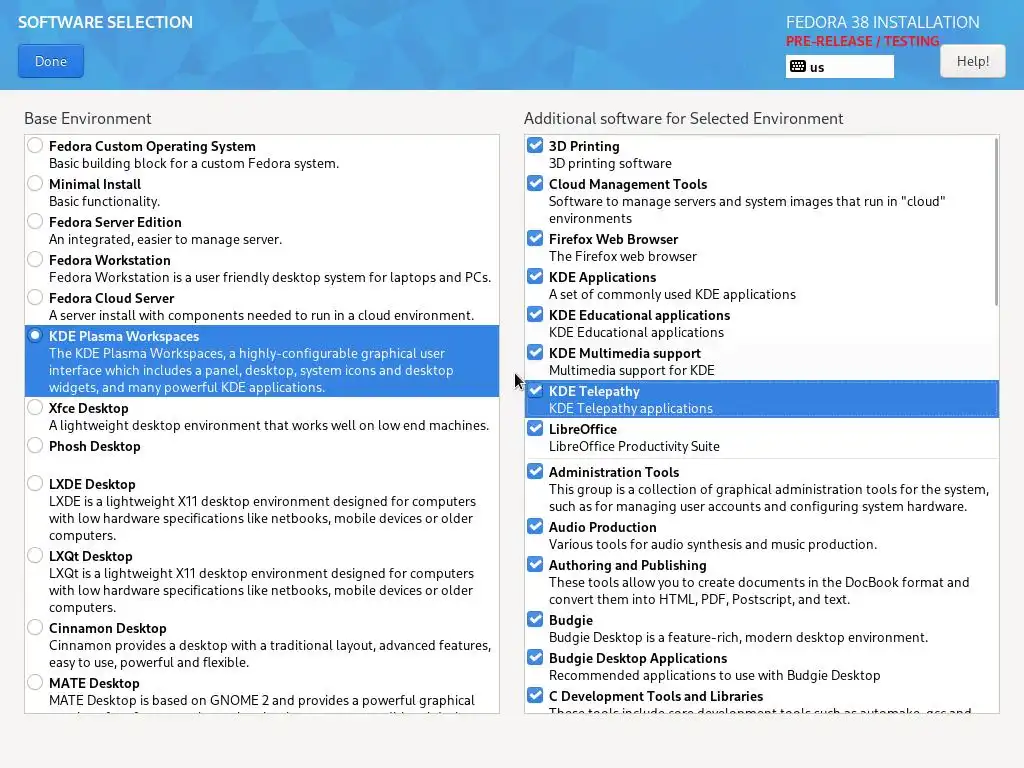Choose Fedora Server Edition radio button
1024x768 pixels.
[35, 221]
